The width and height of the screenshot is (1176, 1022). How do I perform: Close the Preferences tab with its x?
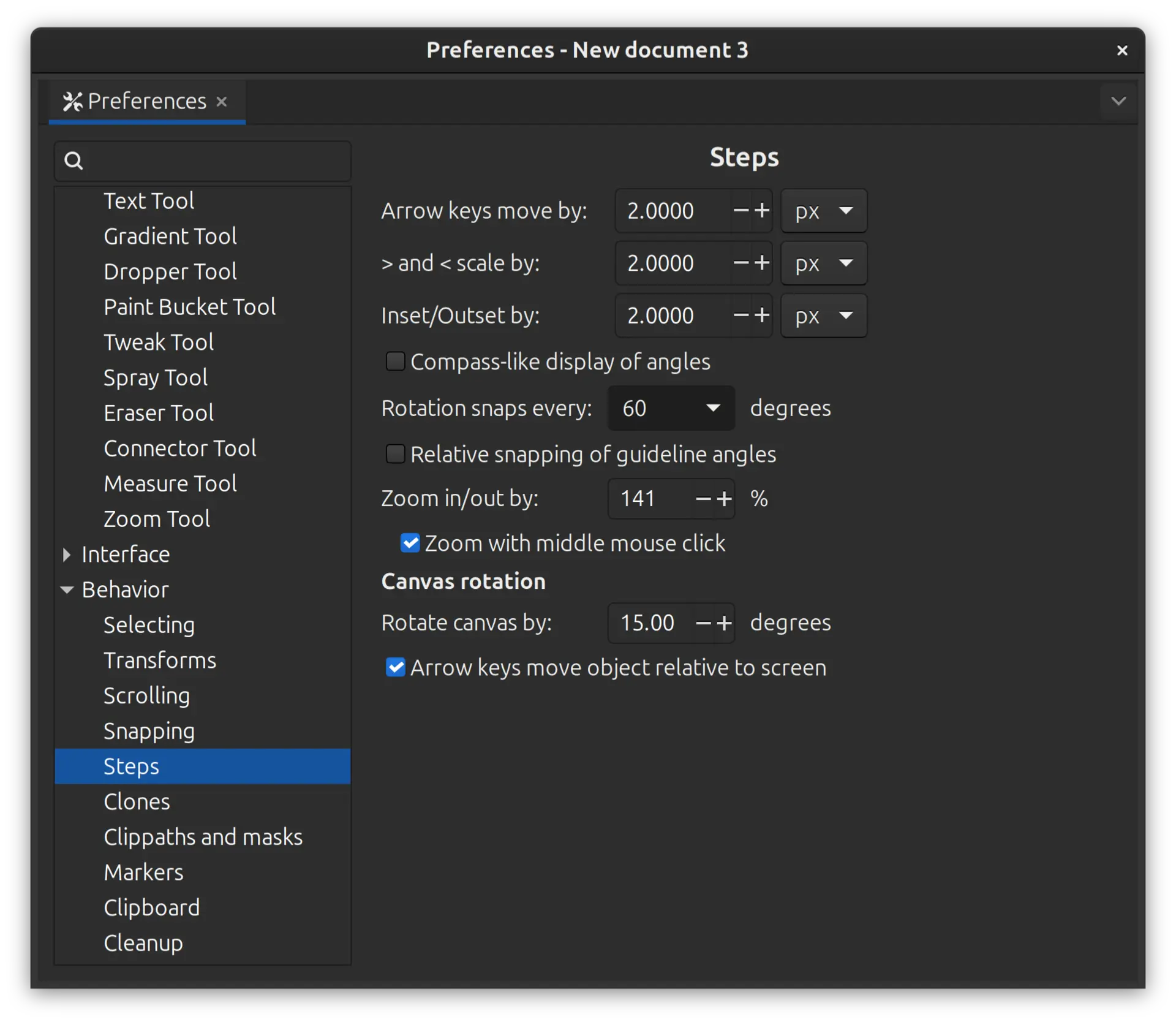222,102
